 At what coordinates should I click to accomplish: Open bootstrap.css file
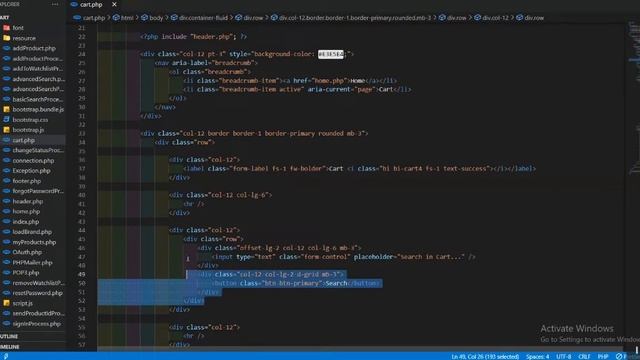pyautogui.click(x=33, y=120)
